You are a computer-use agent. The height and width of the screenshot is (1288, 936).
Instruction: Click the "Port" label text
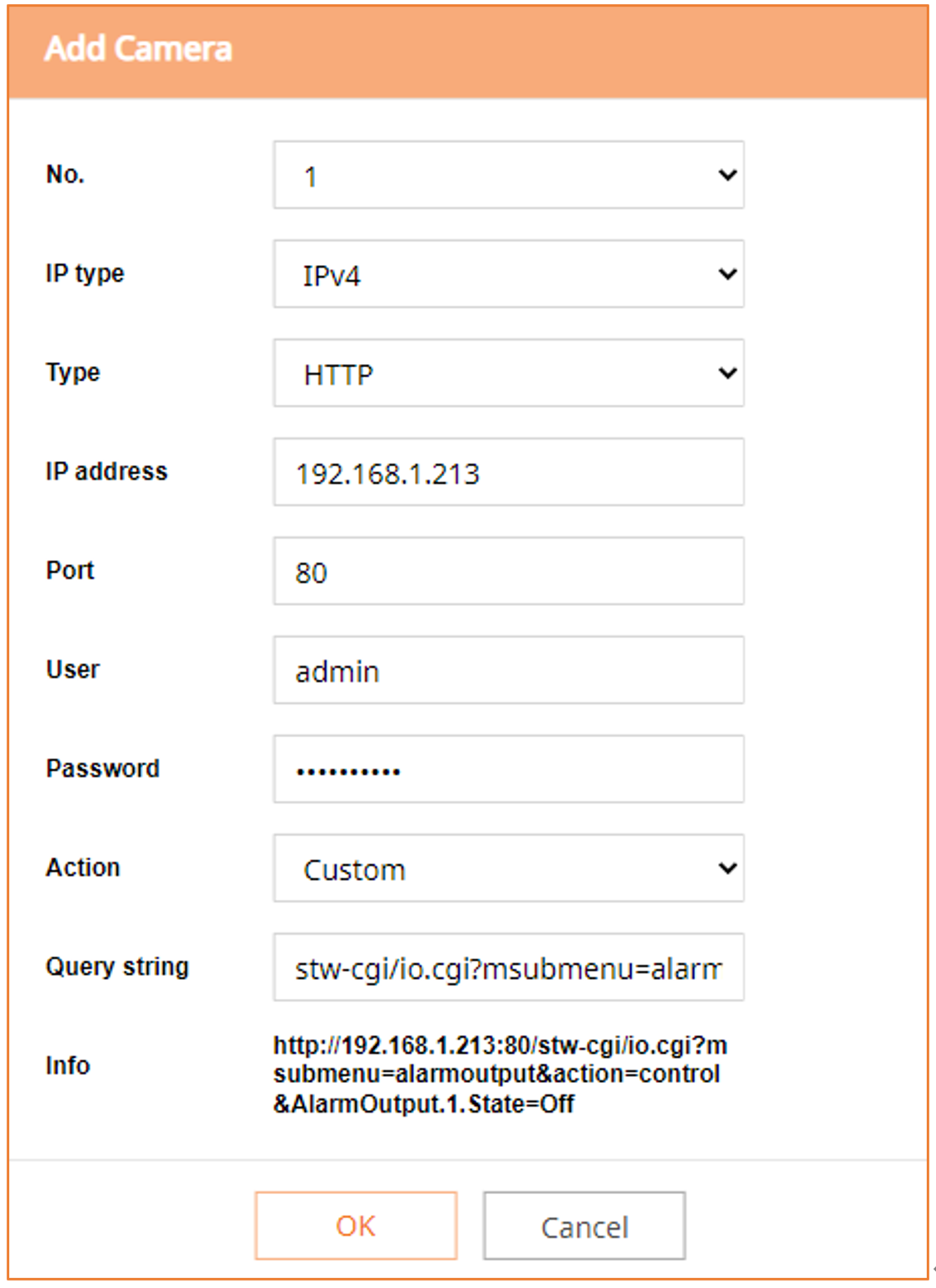tap(71, 570)
